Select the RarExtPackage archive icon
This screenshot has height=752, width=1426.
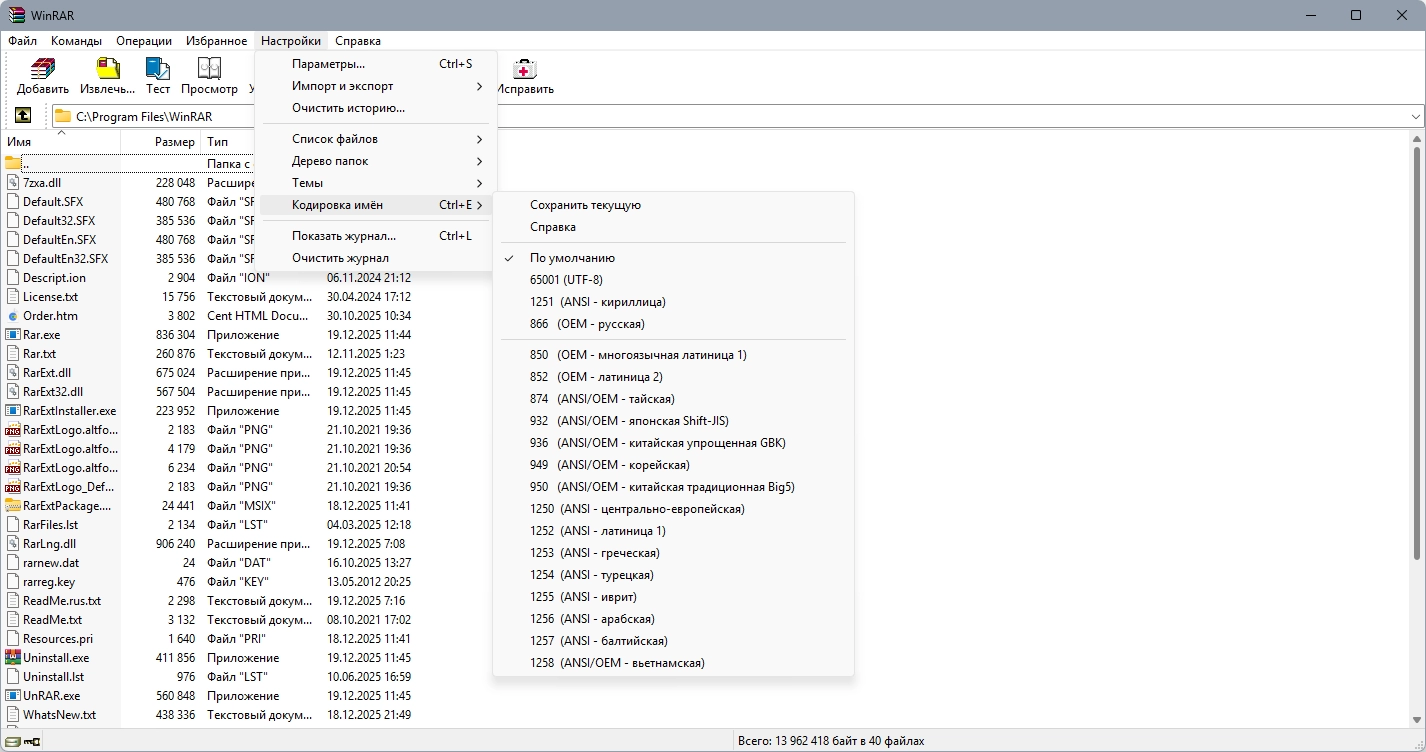13,506
